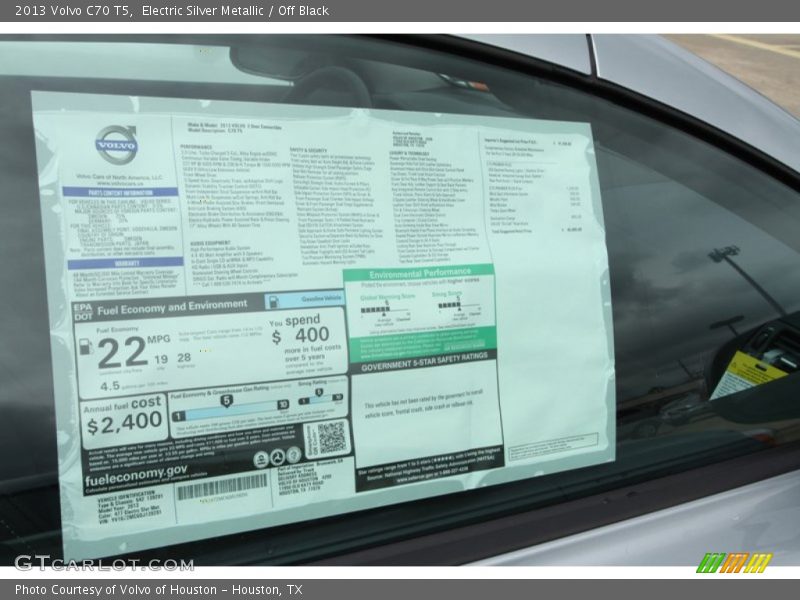Expand the Government 5-Star Safety Ratings banner
This screenshot has height=600, width=800.
click(x=423, y=364)
